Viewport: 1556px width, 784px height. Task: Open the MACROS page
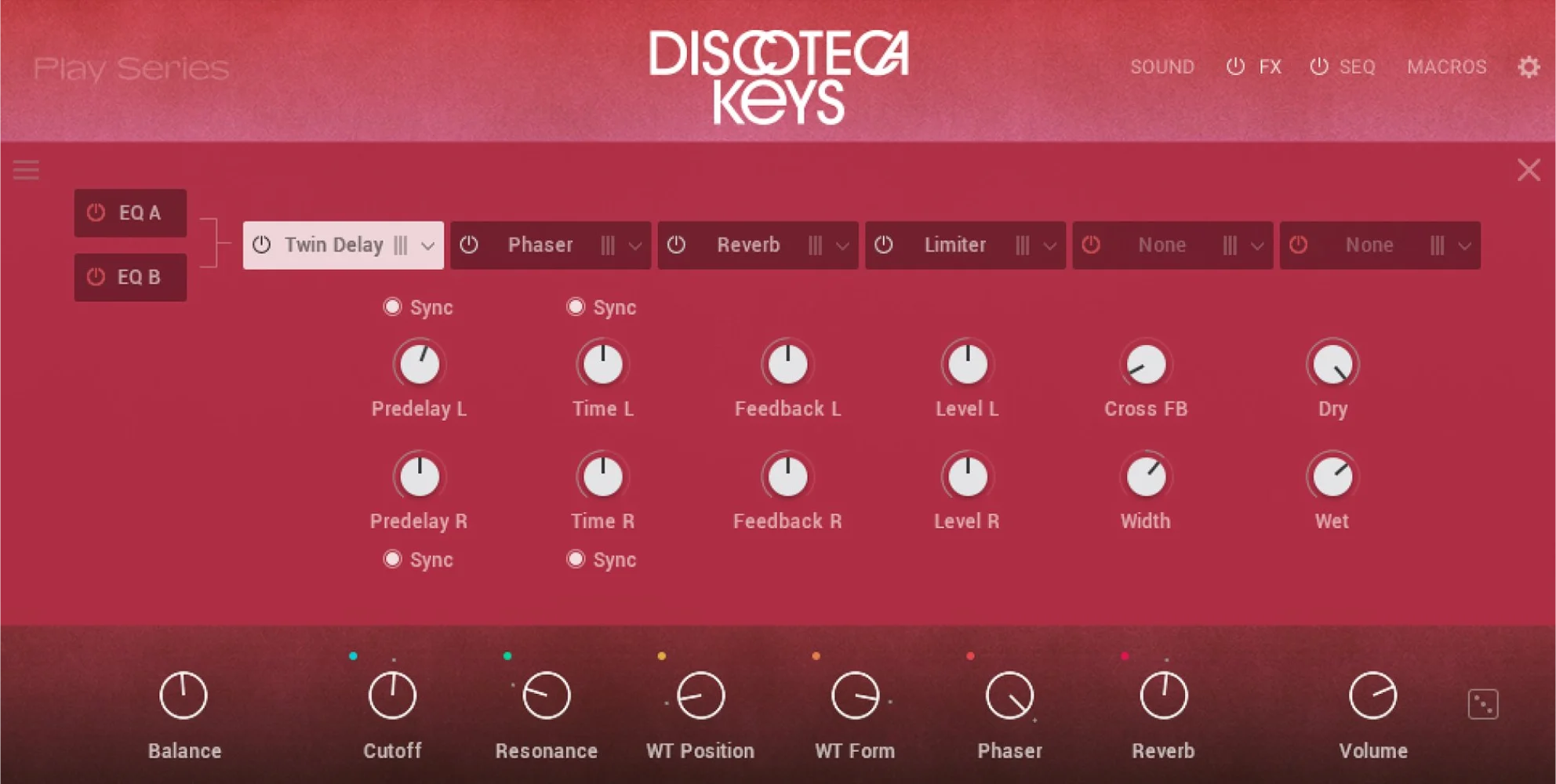click(1447, 67)
